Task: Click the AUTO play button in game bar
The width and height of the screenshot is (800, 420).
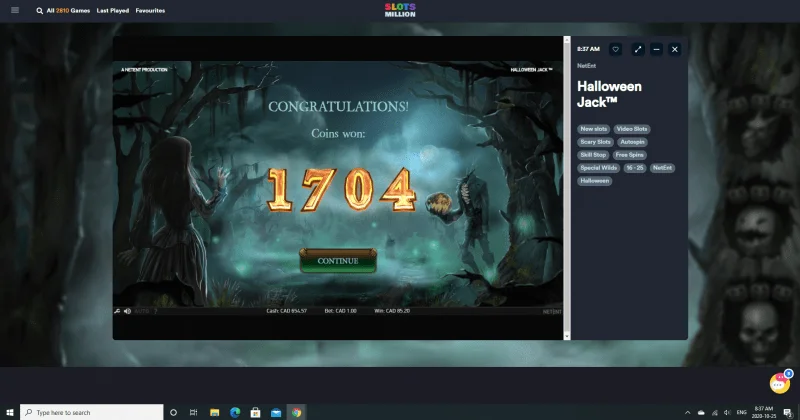Action: pos(142,311)
